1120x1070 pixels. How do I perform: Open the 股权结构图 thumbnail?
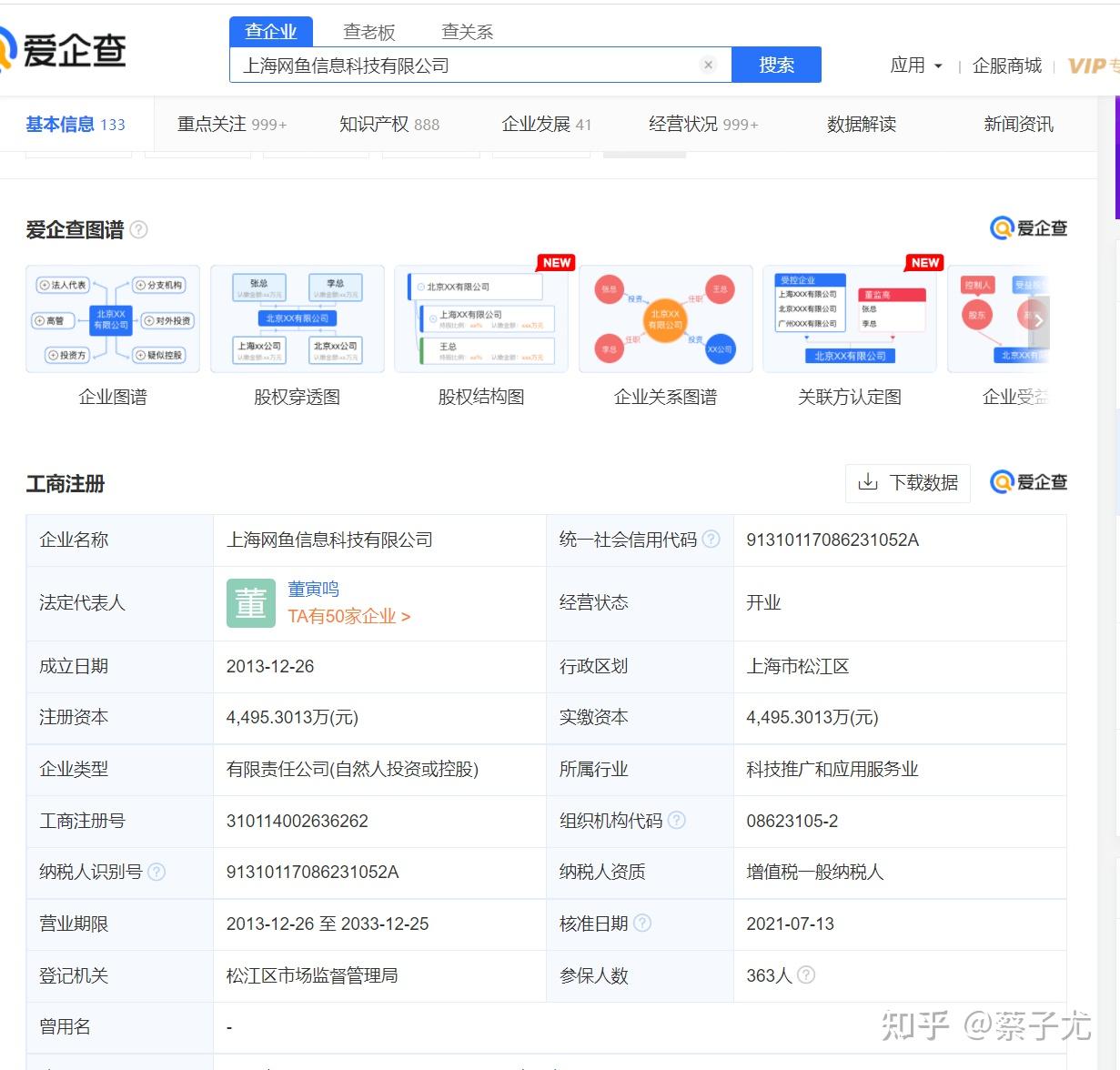coord(481,319)
